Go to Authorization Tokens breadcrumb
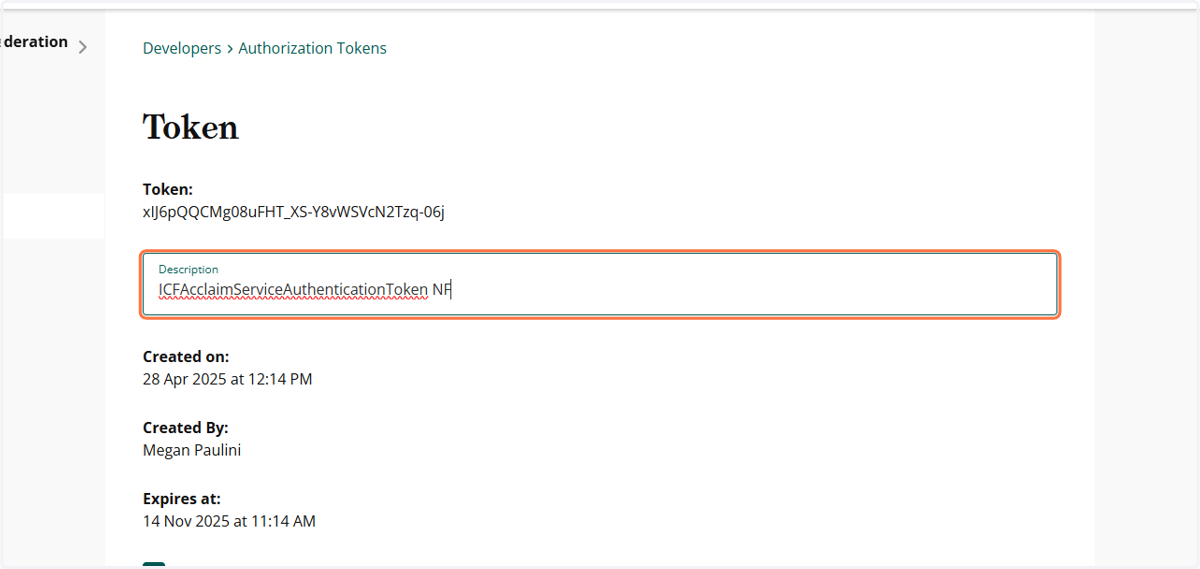The width and height of the screenshot is (1200, 569). tap(312, 48)
